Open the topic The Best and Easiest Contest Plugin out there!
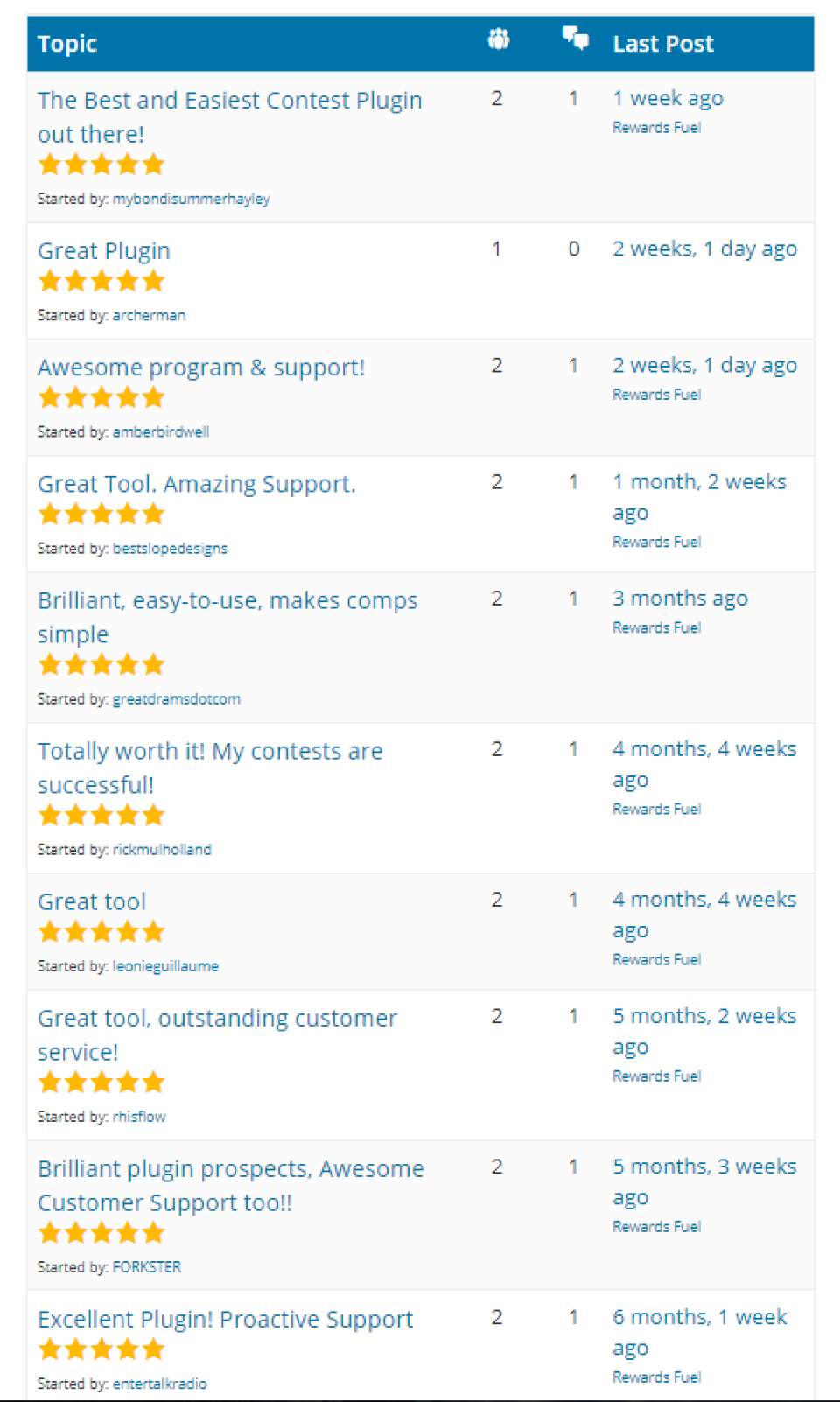This screenshot has width=840, height=1402. point(229,116)
